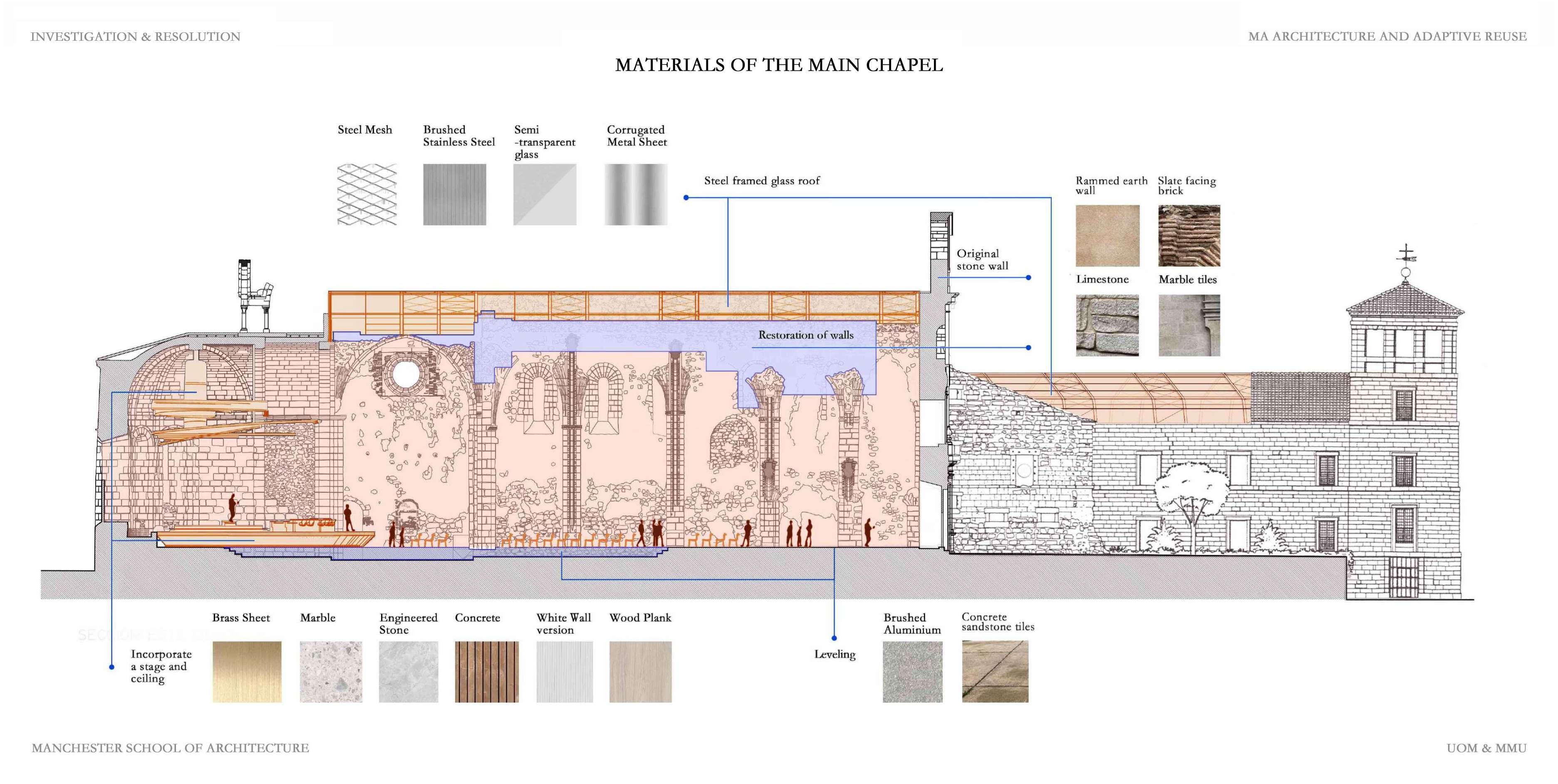1558x784 pixels.
Task: Click the 'MATERIALS OF THE MAIN CHAPEL' title
Action: click(778, 65)
